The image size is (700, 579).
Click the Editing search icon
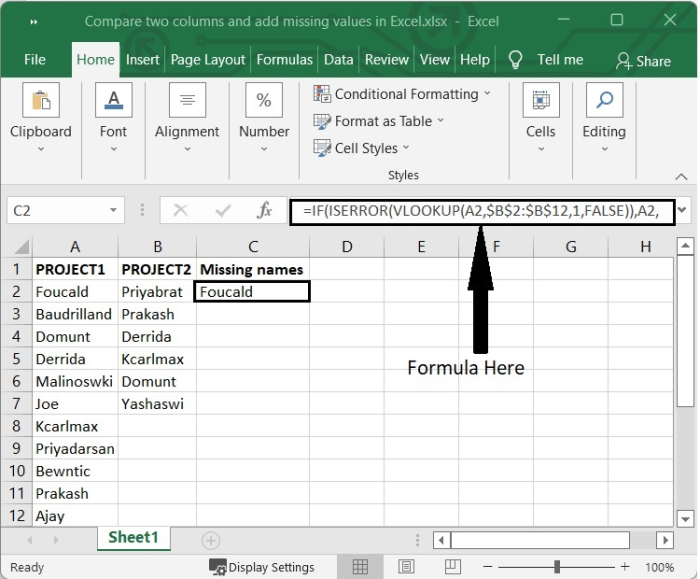pos(604,101)
